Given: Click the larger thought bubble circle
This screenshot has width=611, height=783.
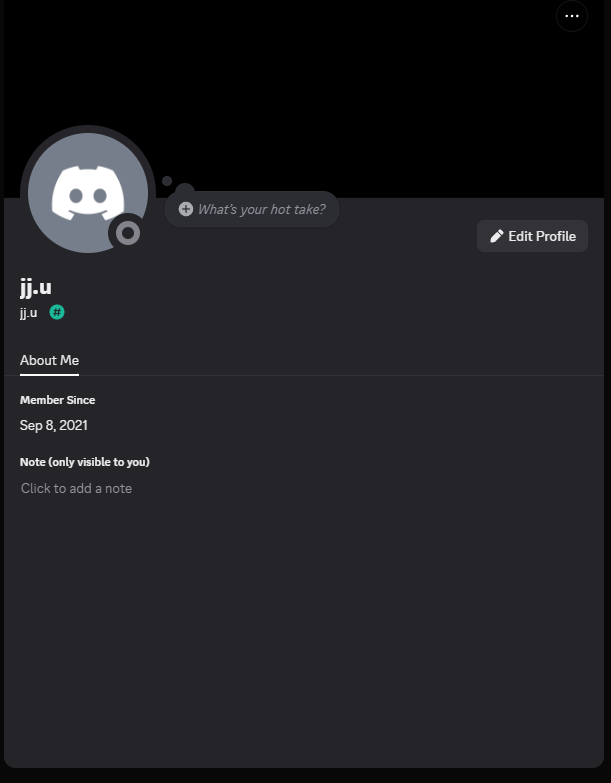Looking at the screenshot, I should click(x=185, y=189).
